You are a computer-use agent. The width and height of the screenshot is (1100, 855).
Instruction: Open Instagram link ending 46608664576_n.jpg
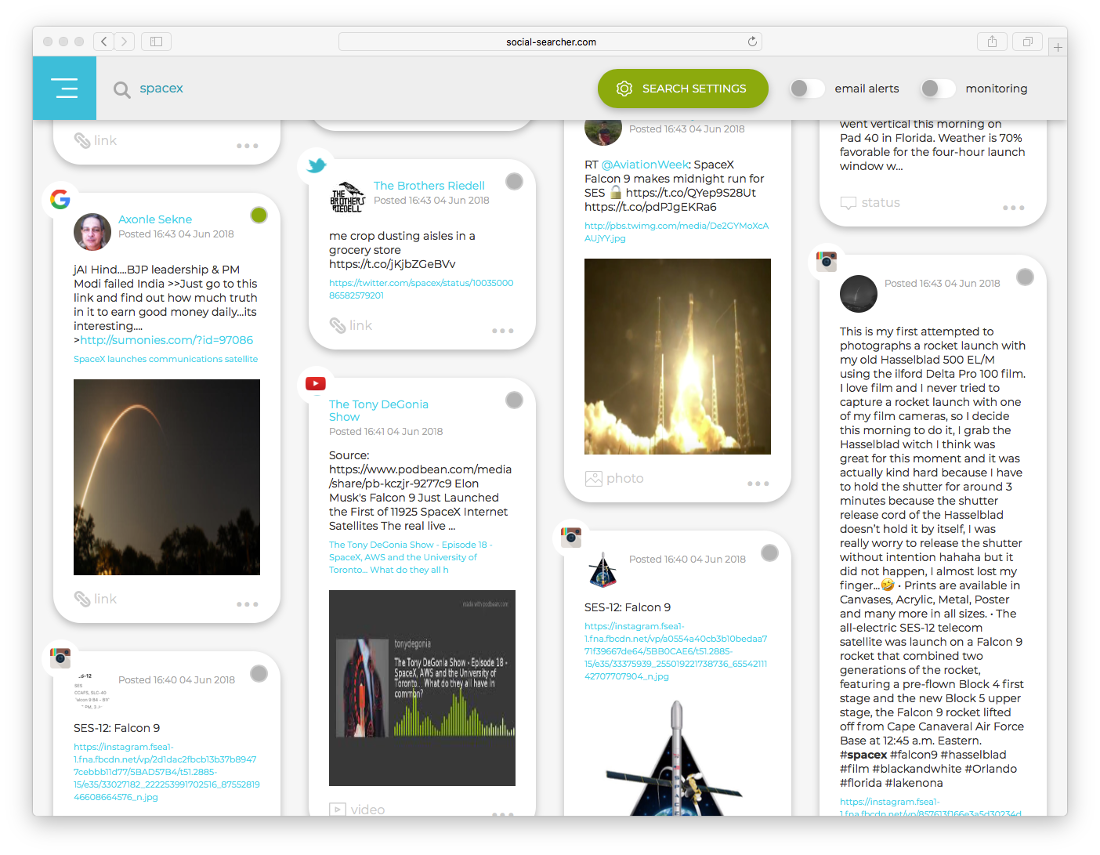point(166,772)
